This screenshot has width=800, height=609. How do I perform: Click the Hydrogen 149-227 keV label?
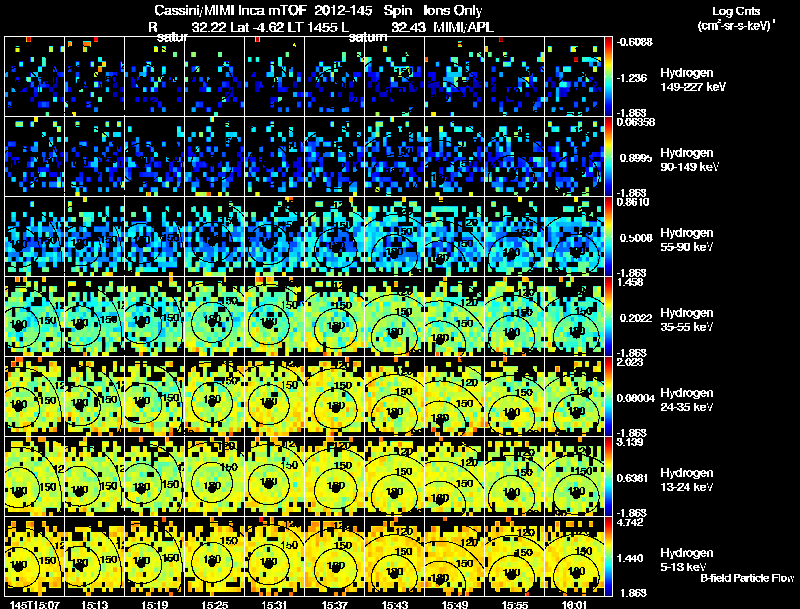point(693,80)
